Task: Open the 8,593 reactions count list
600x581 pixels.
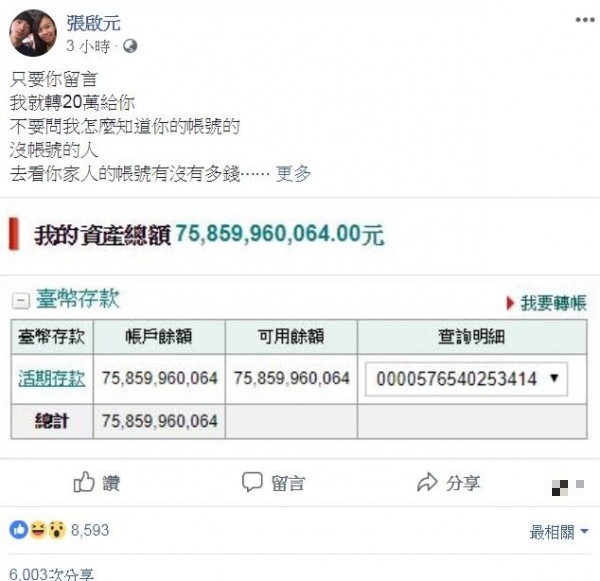Action: click(x=90, y=530)
